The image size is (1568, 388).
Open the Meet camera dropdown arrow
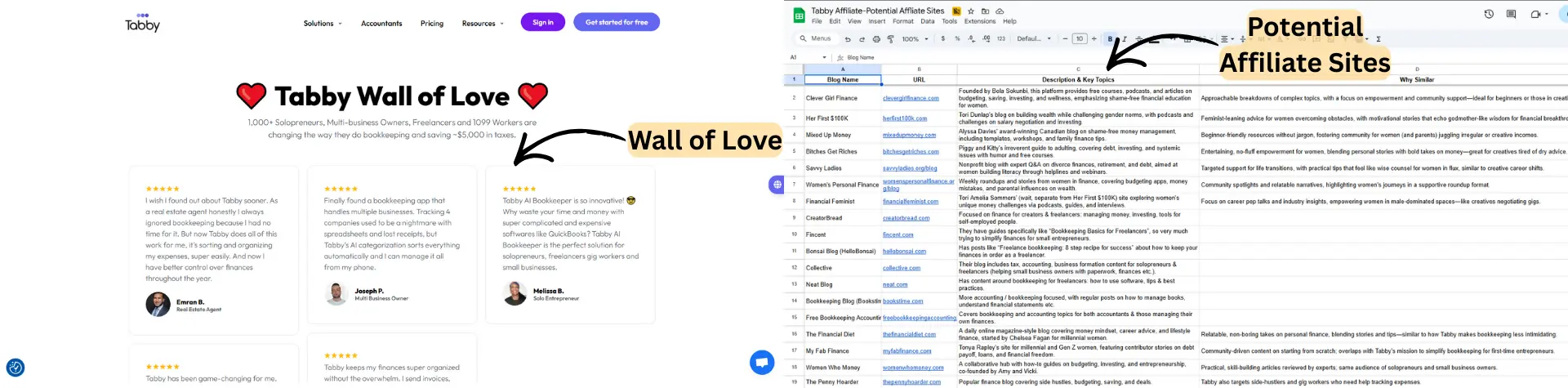pos(1548,14)
